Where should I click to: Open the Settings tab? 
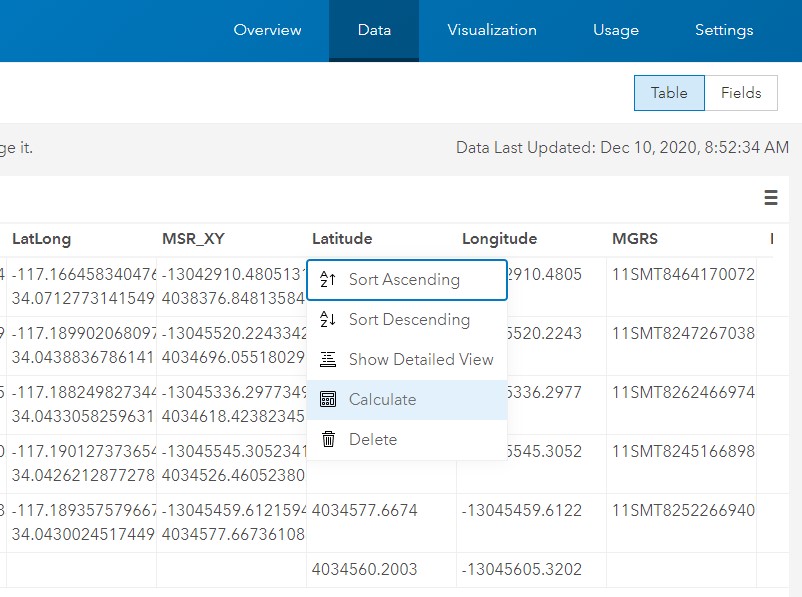(723, 30)
